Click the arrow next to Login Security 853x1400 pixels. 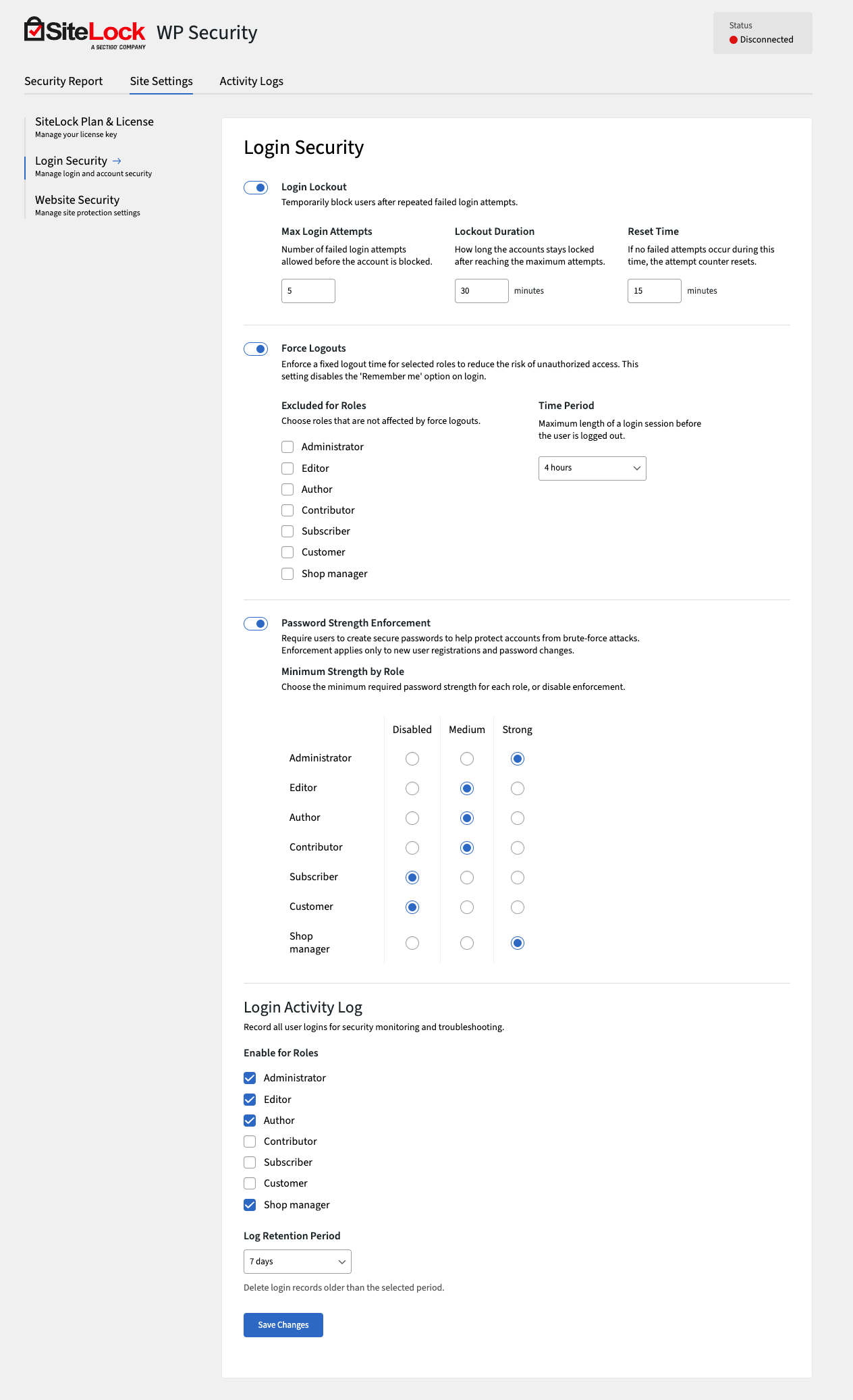point(117,161)
